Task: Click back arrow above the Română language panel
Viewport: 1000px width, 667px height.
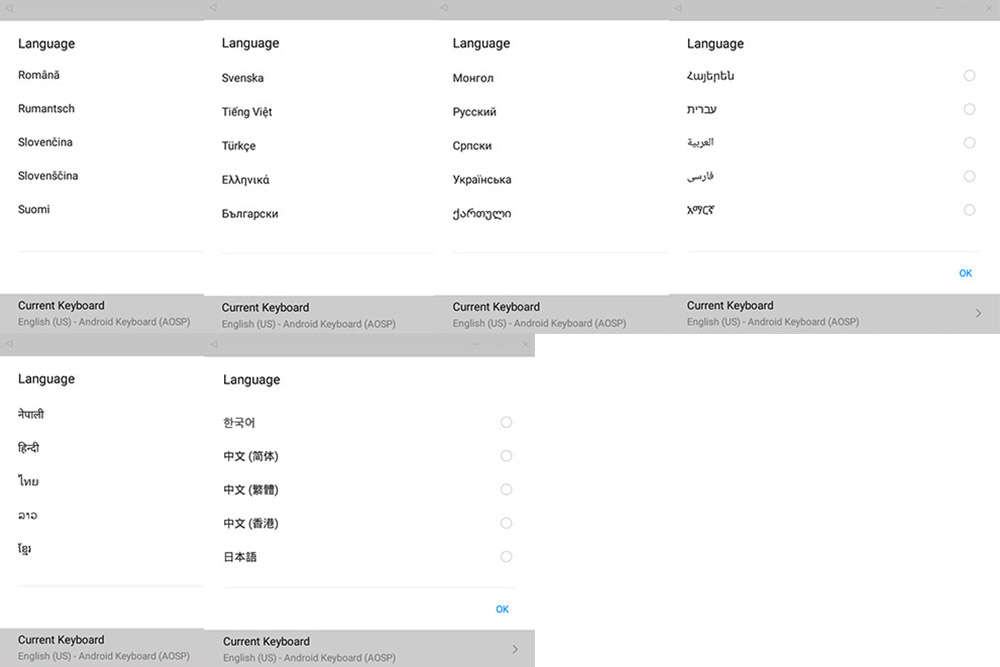Action: point(8,8)
